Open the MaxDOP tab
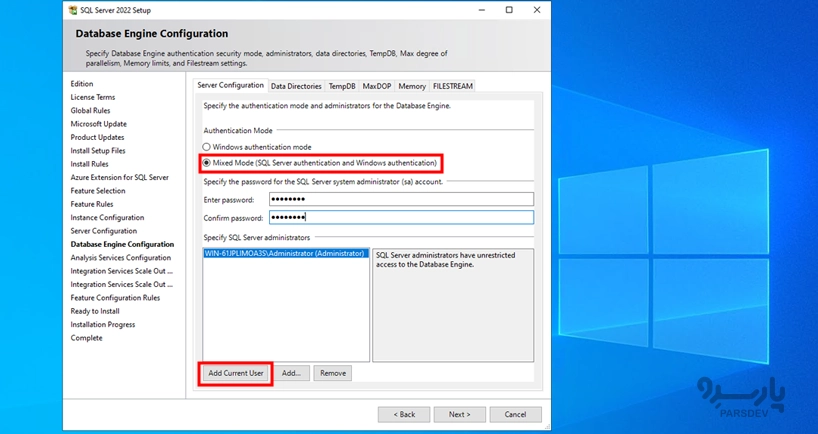 pos(377,86)
